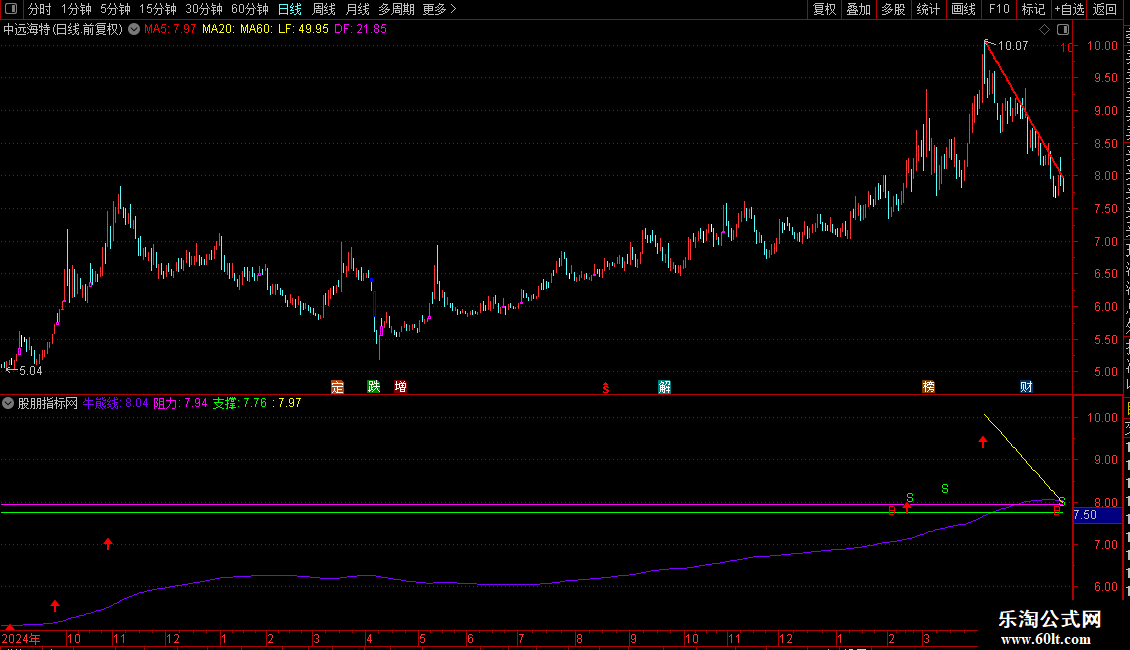Click the 解 event marker icon
This screenshot has height=650, width=1130.
[x=664, y=387]
